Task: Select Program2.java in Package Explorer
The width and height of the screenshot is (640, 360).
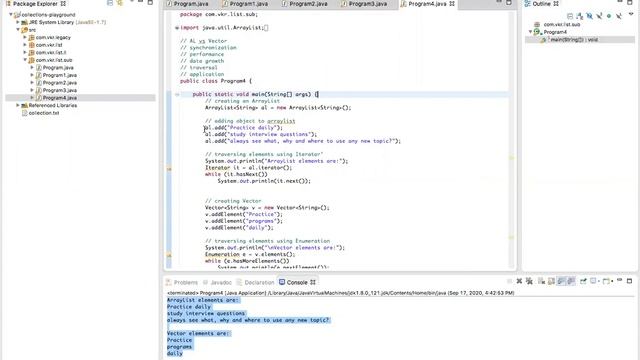Action: pos(60,82)
